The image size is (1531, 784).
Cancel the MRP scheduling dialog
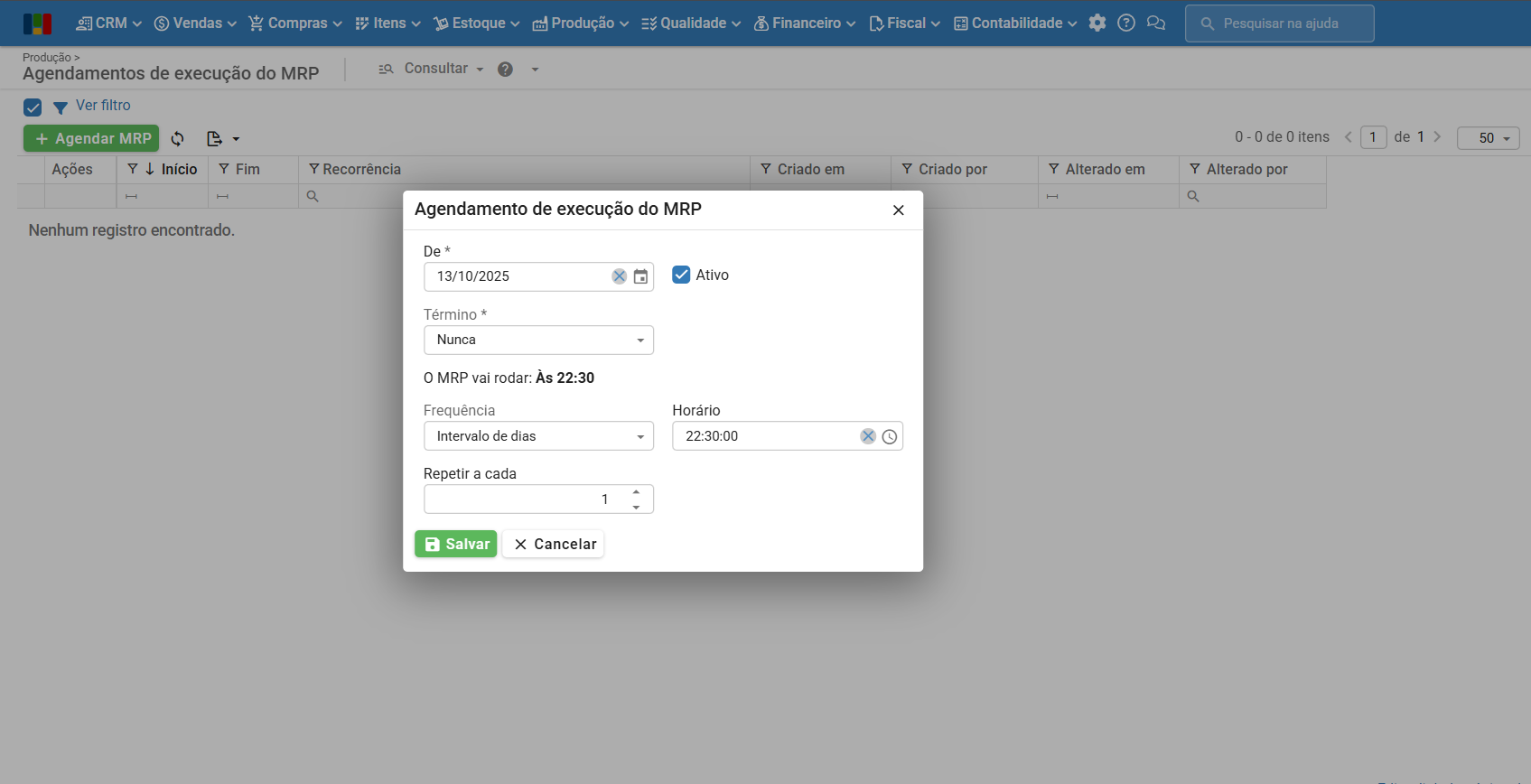(555, 544)
